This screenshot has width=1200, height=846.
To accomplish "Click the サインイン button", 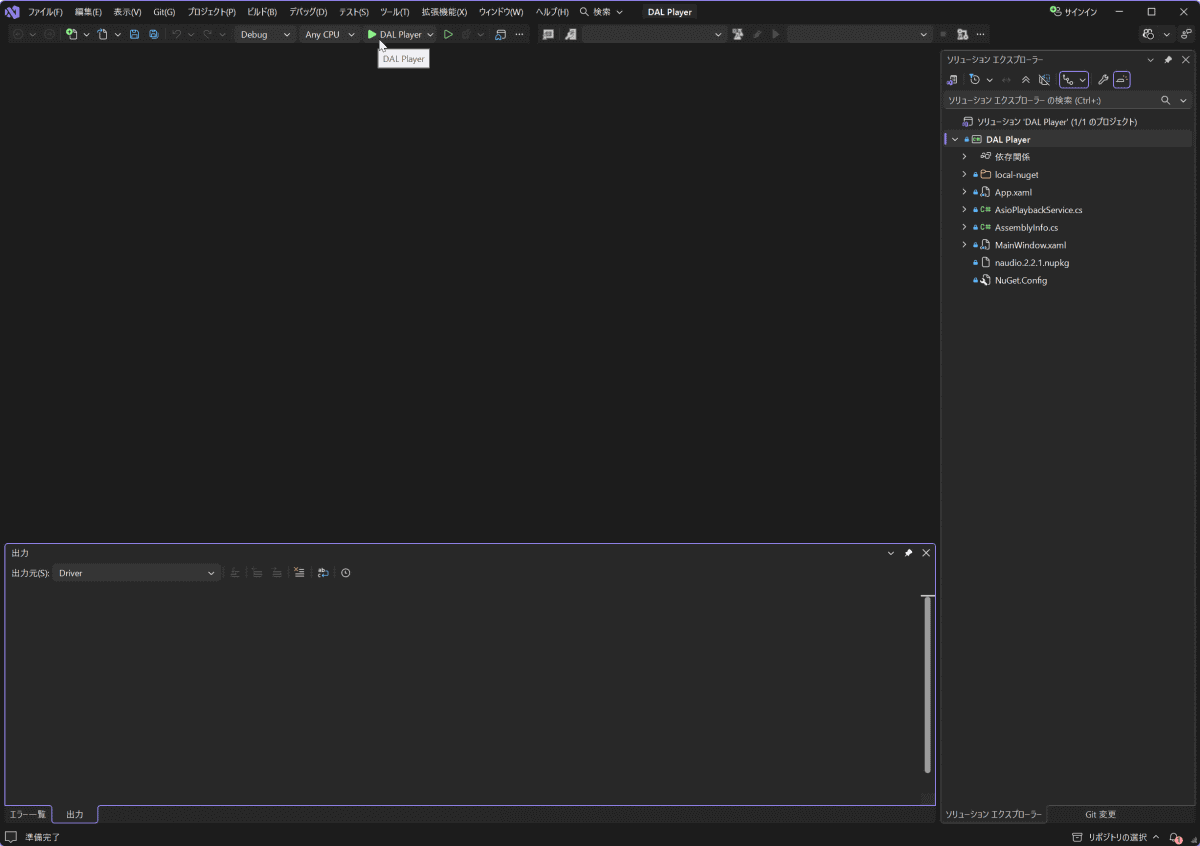I will click(1073, 12).
